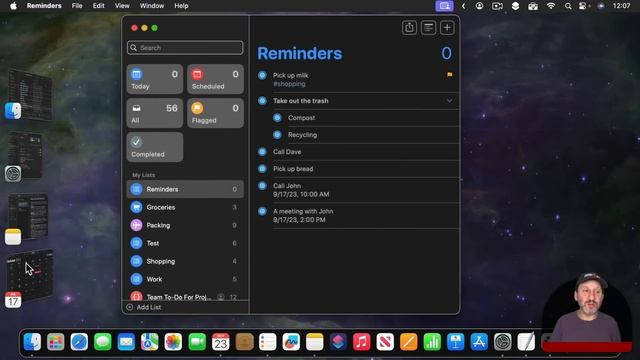Click the flag icon on Pick up milk
Image resolution: width=640 pixels, height=360 pixels.
(x=449, y=75)
